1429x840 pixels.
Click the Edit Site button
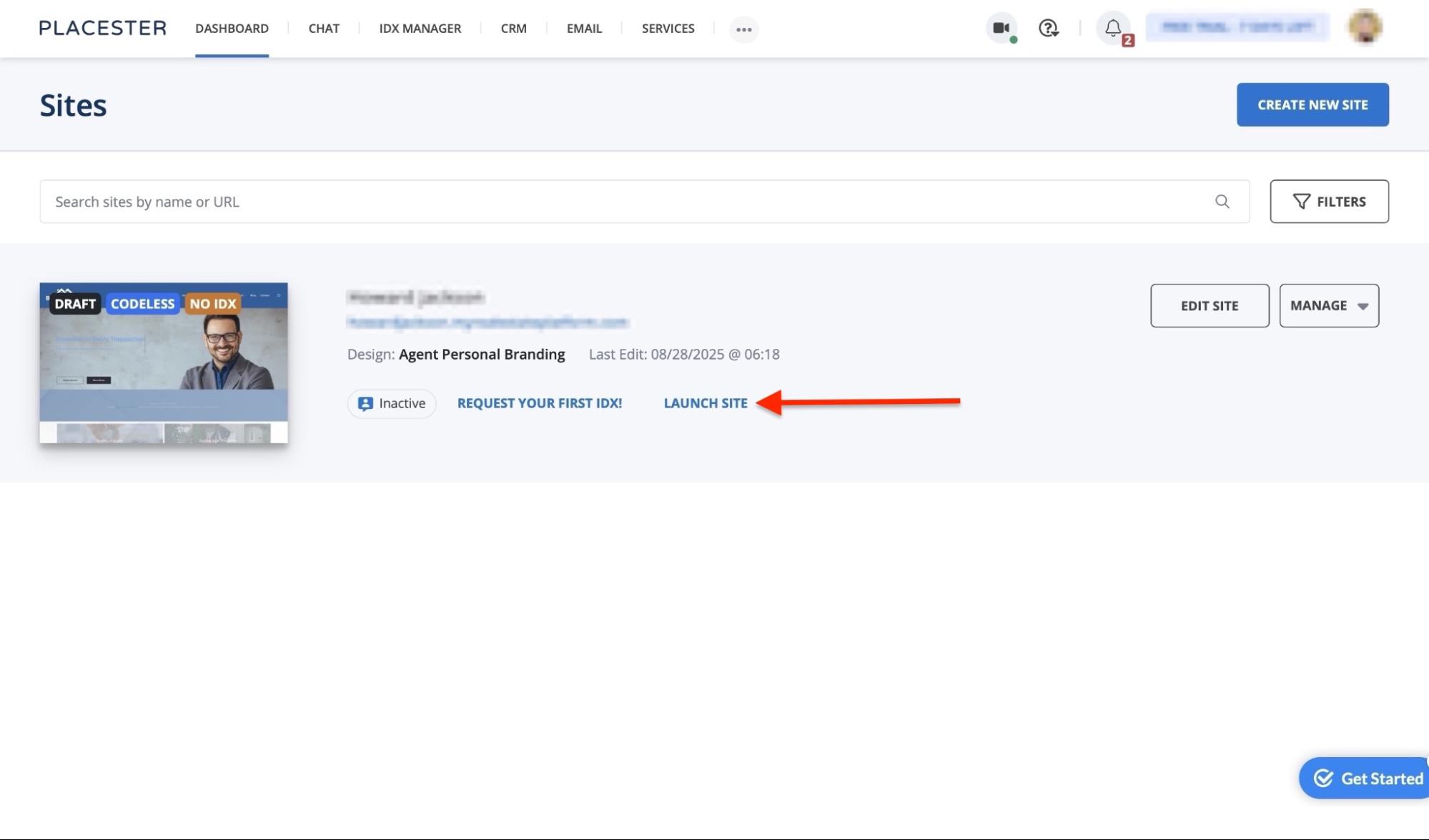click(x=1210, y=305)
